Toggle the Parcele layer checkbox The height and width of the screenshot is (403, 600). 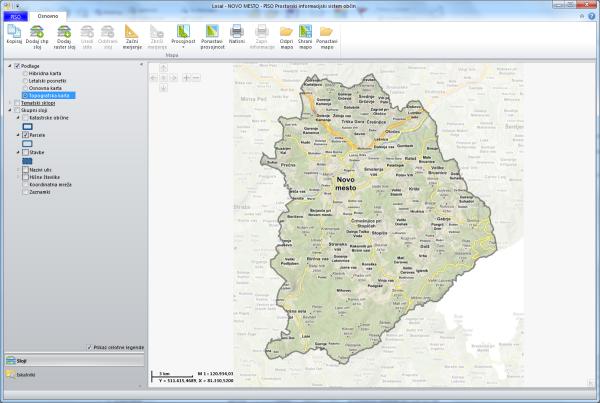point(26,134)
